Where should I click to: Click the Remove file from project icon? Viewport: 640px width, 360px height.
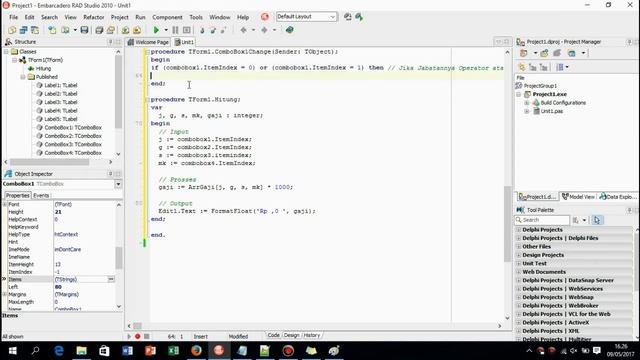pyautogui.click(x=137, y=30)
